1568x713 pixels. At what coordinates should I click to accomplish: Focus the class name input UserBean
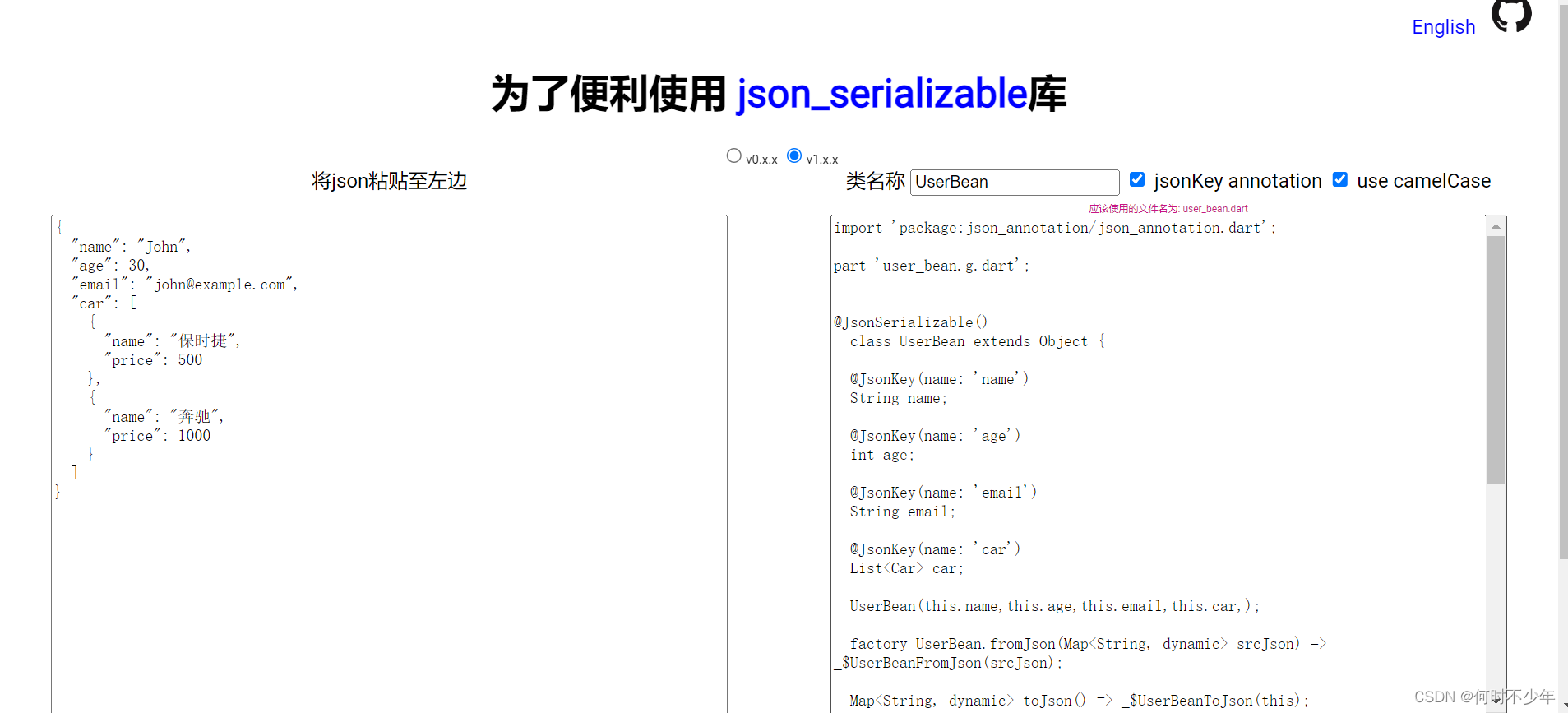(1015, 182)
